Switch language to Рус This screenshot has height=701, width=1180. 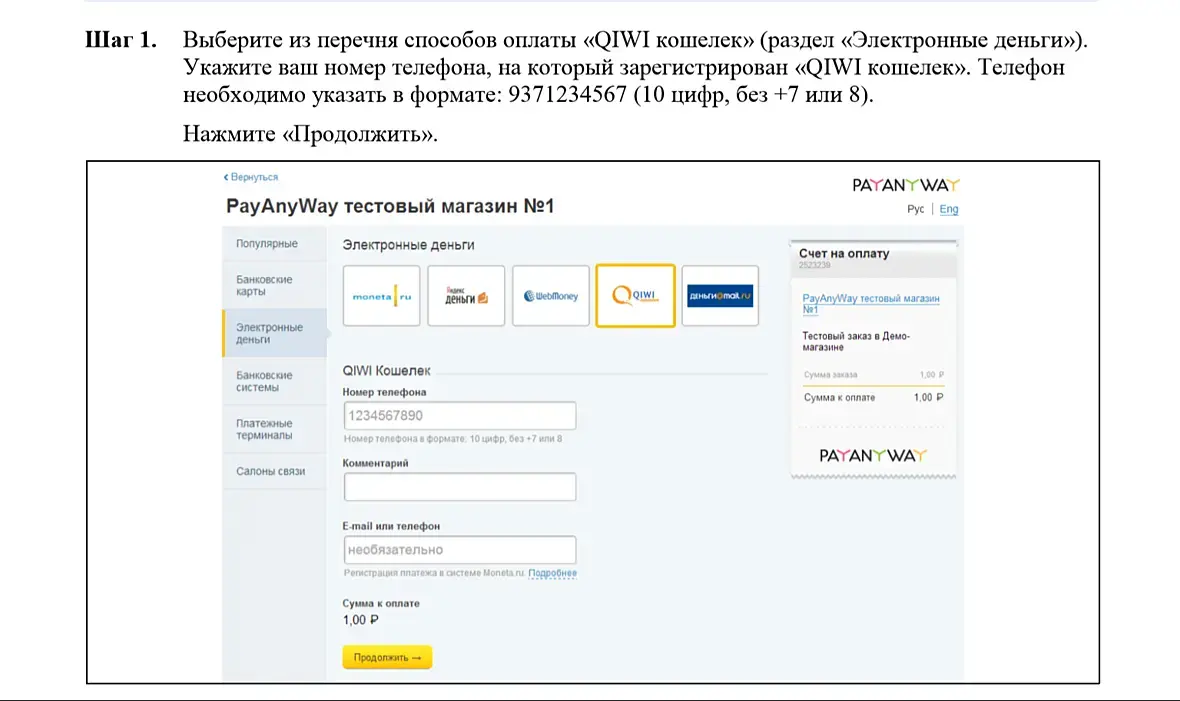pos(915,209)
